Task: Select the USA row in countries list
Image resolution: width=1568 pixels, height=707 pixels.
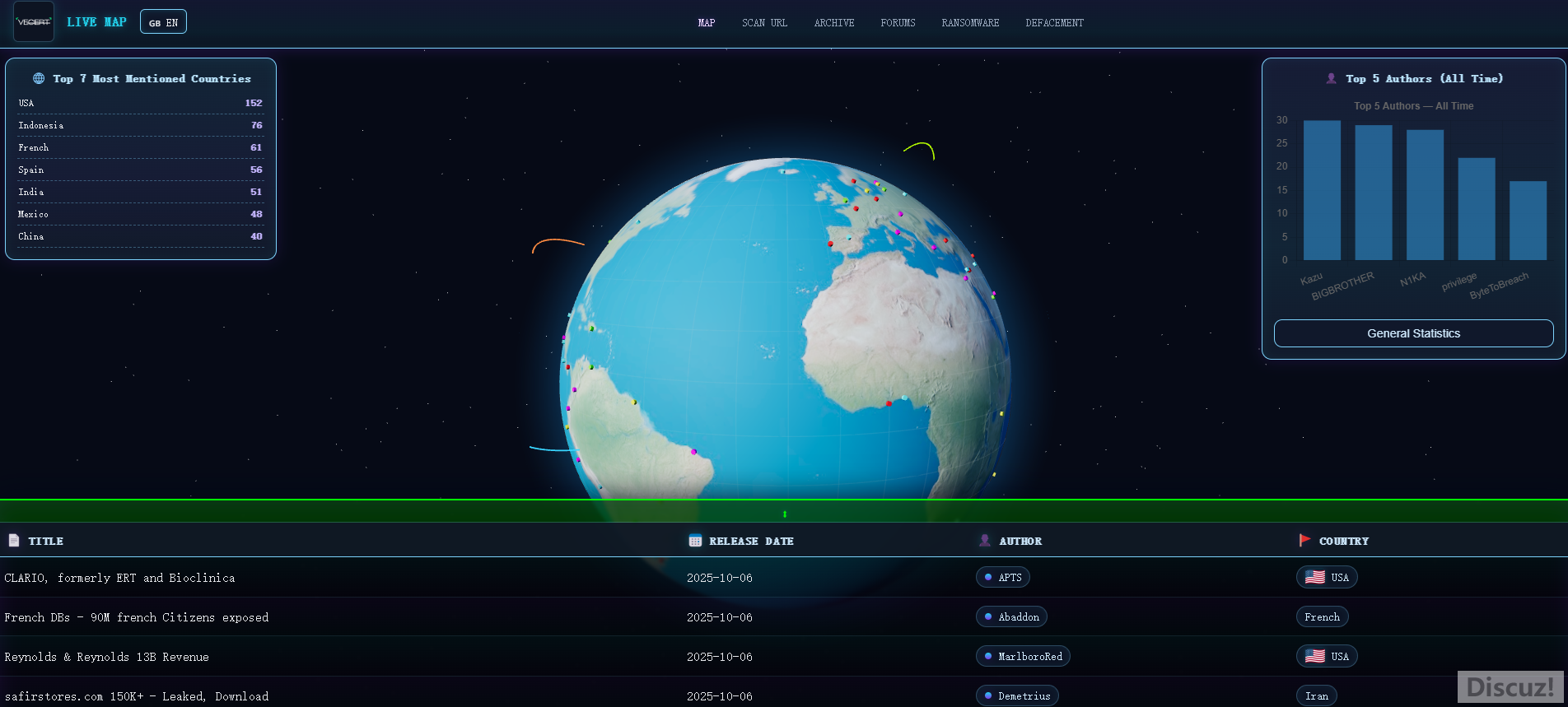Action: 140,103
